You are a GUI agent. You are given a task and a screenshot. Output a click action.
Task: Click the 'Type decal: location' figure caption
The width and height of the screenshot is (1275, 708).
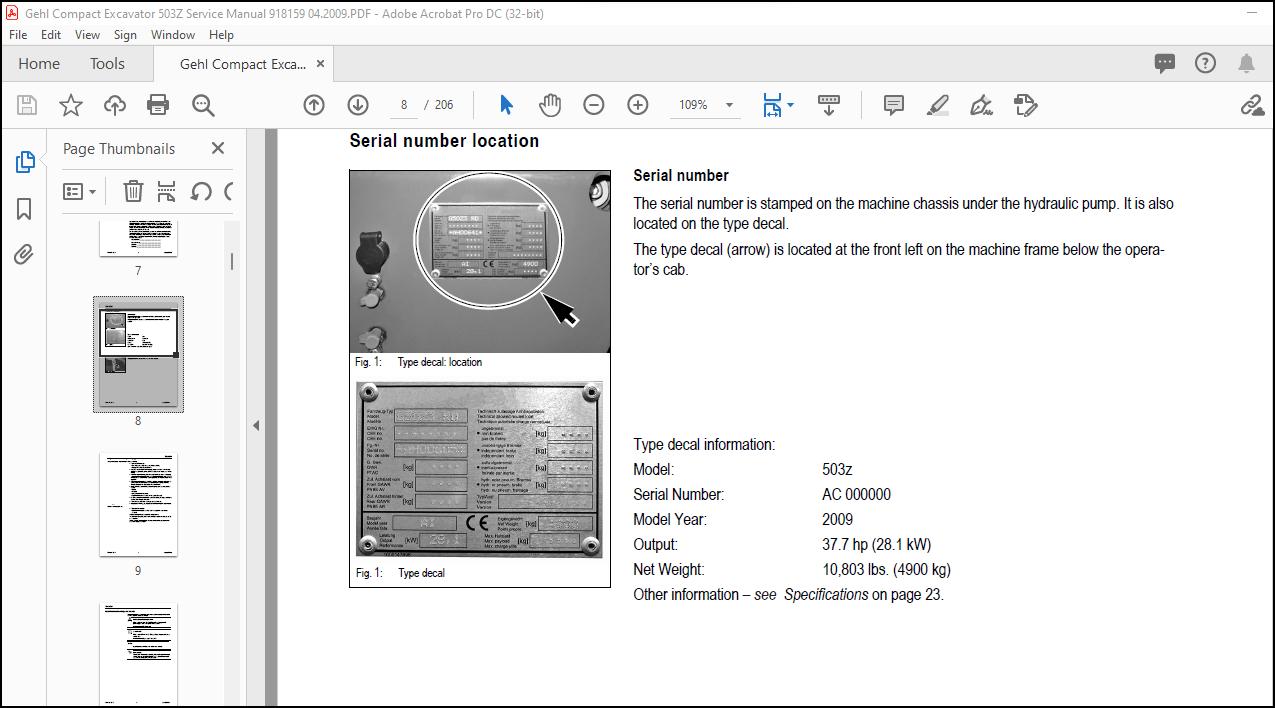pyautogui.click(x=440, y=362)
